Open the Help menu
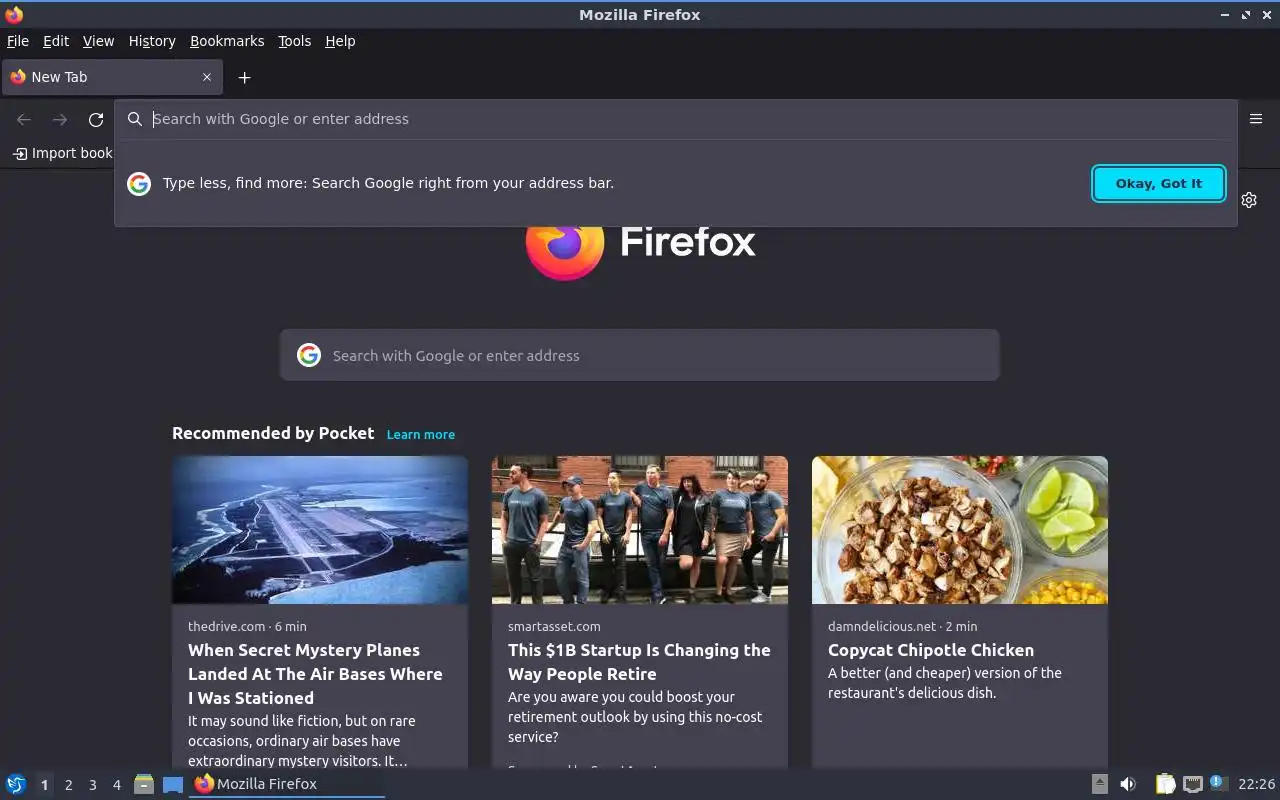1280x800 pixels. click(340, 41)
